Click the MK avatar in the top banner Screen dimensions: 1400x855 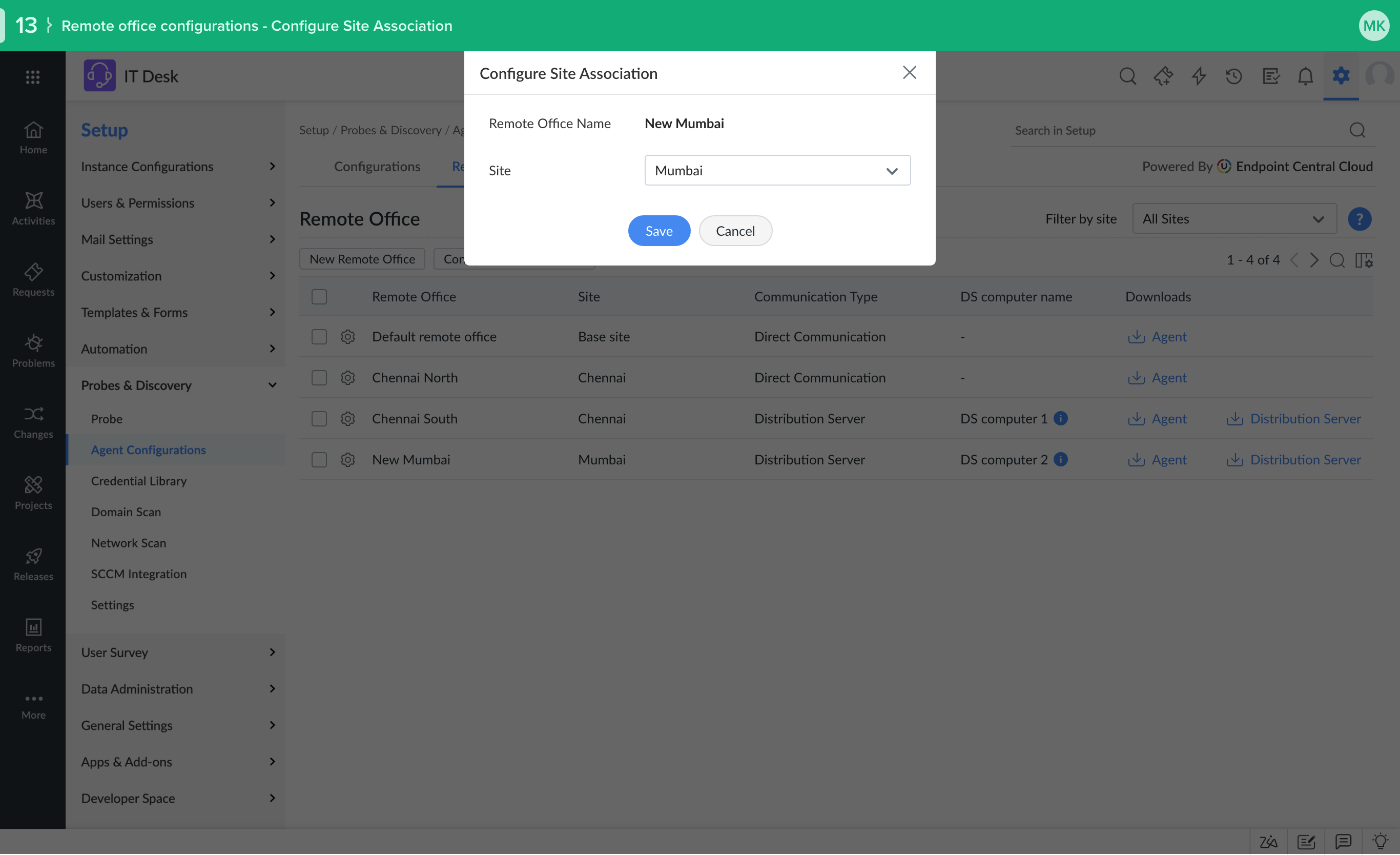click(x=1374, y=26)
